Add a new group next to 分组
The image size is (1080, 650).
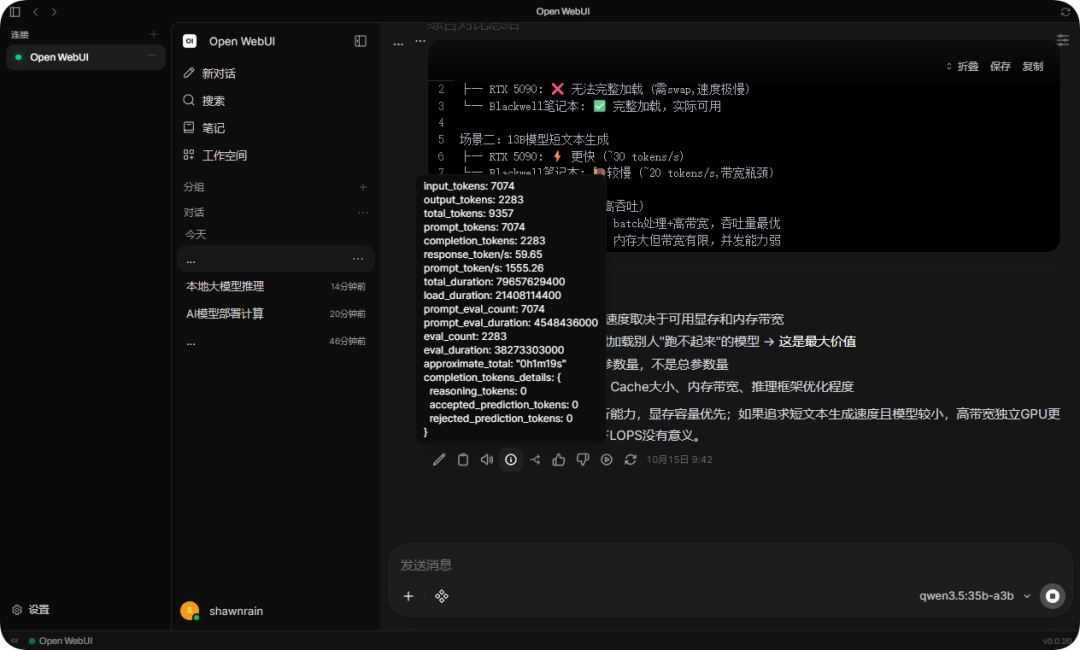point(363,187)
